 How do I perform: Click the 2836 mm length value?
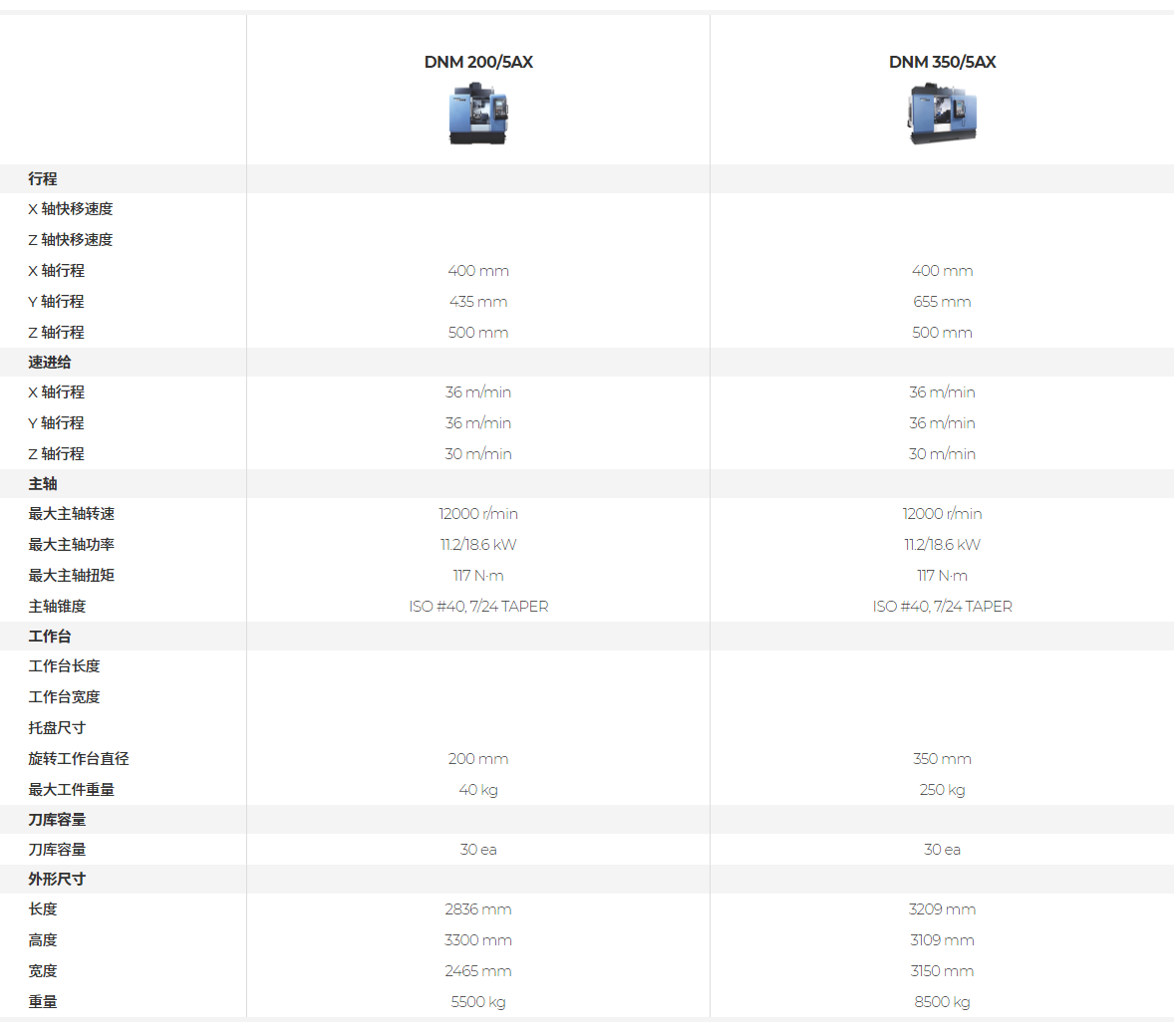(478, 909)
